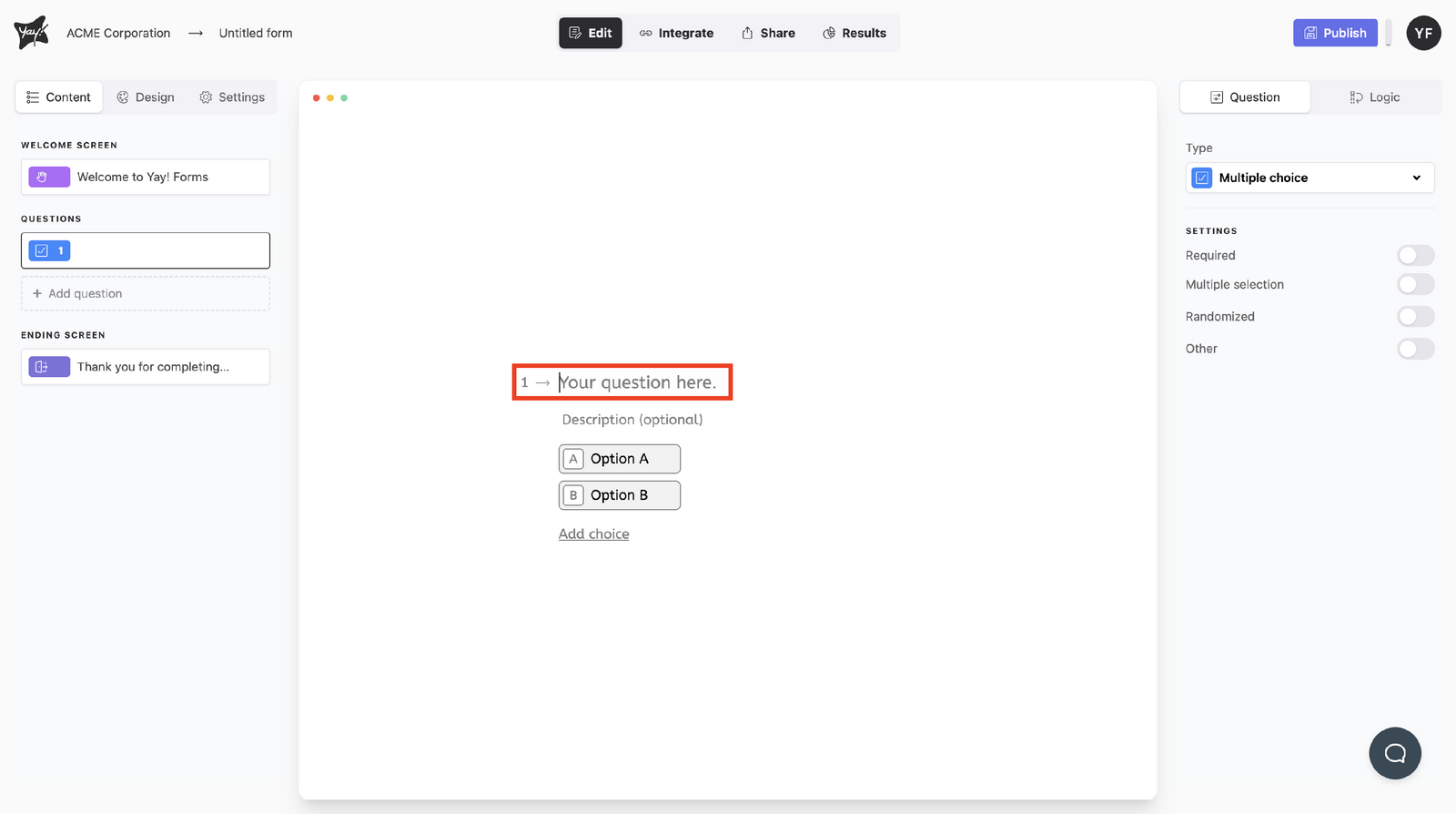
Task: Click the Add choice link
Action: 593,534
